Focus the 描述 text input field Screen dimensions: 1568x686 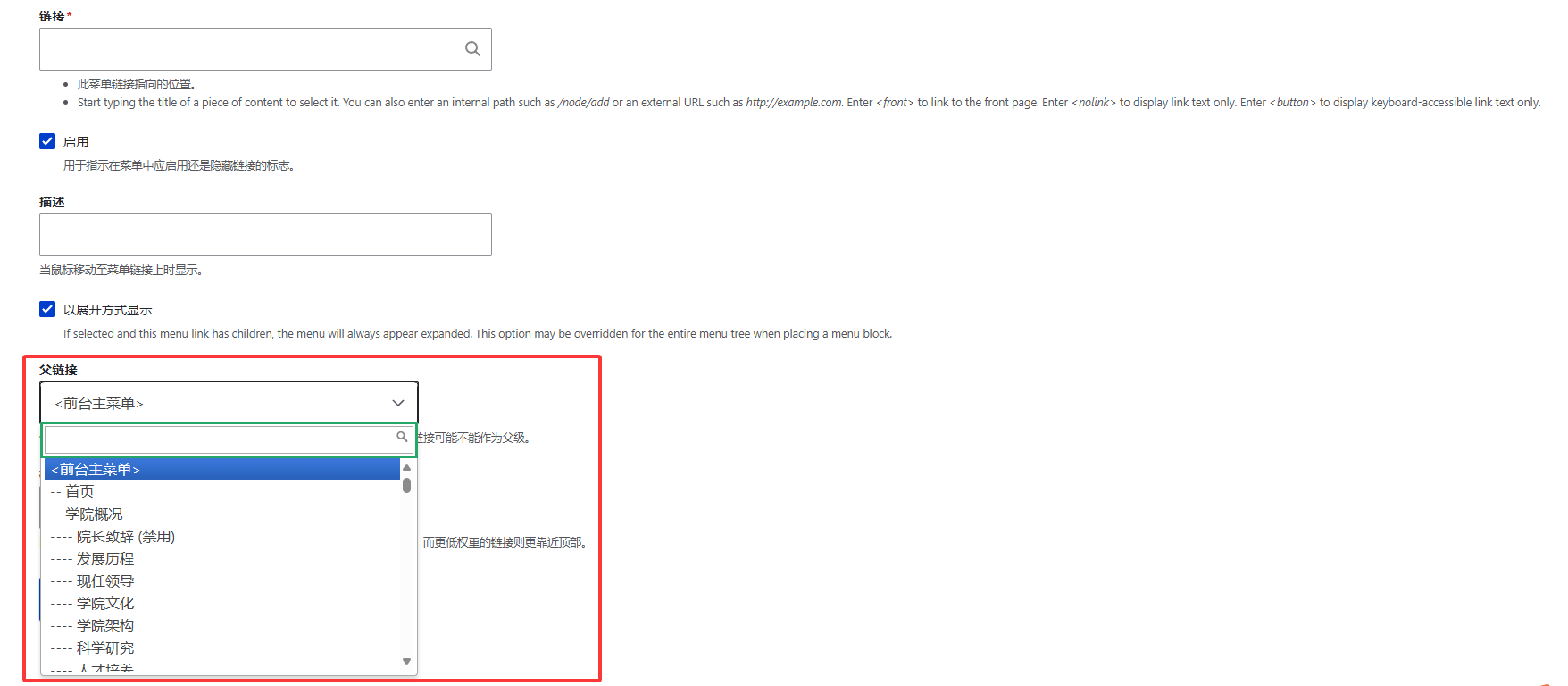pyautogui.click(x=265, y=235)
